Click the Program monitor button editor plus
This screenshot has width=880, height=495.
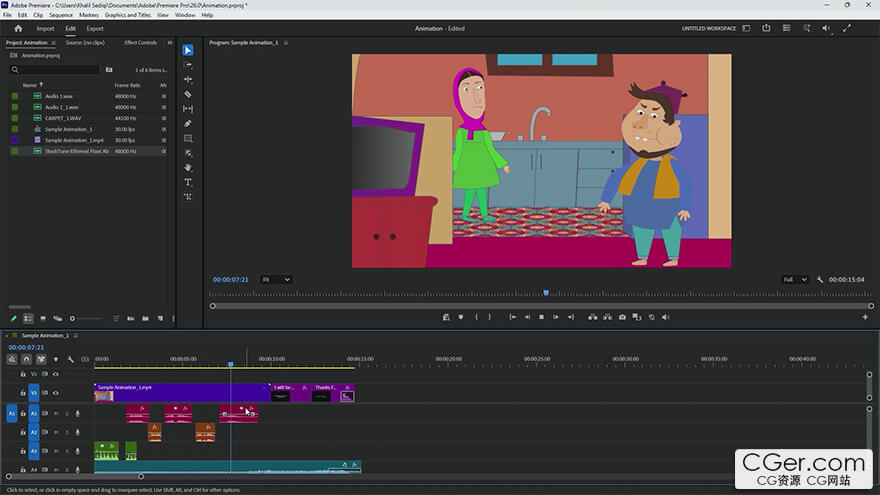865,317
